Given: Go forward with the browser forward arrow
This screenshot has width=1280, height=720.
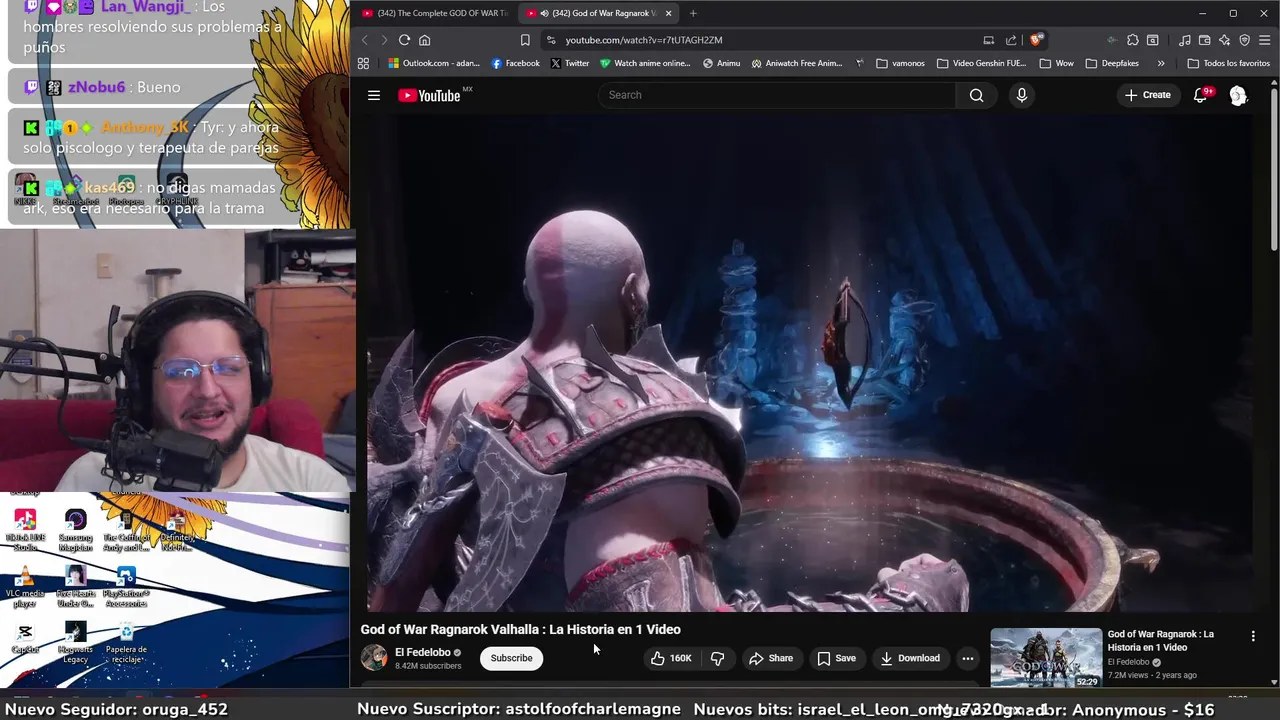Looking at the screenshot, I should [x=383, y=40].
